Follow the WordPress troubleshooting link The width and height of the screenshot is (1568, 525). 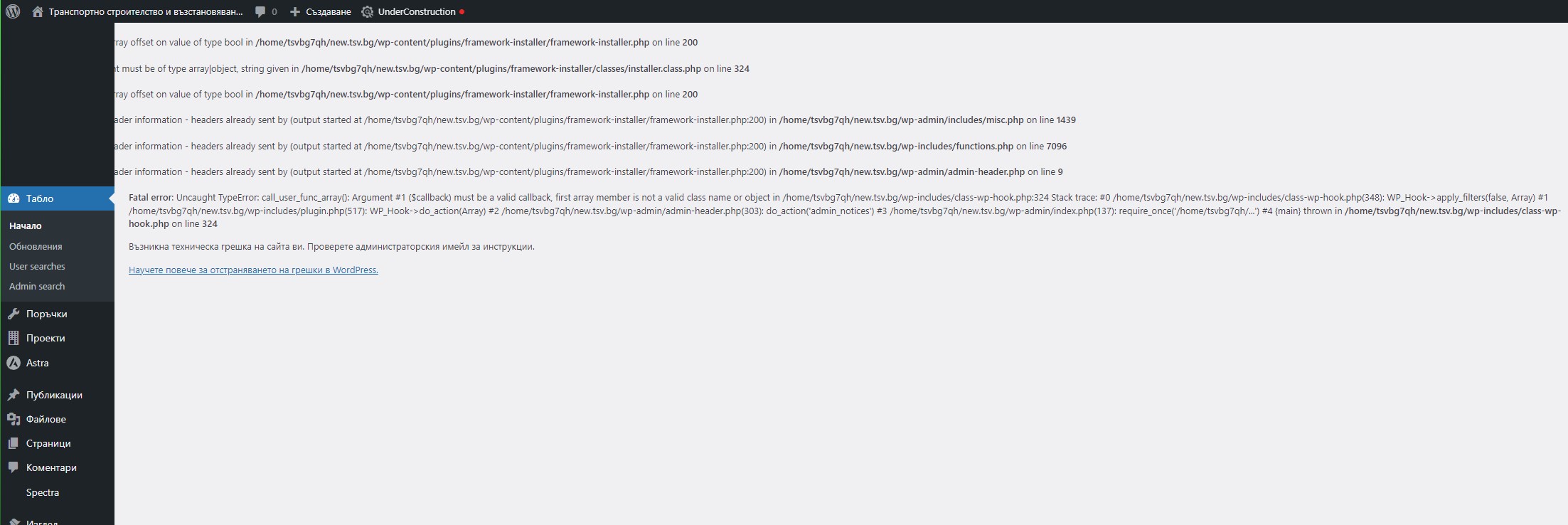[253, 270]
